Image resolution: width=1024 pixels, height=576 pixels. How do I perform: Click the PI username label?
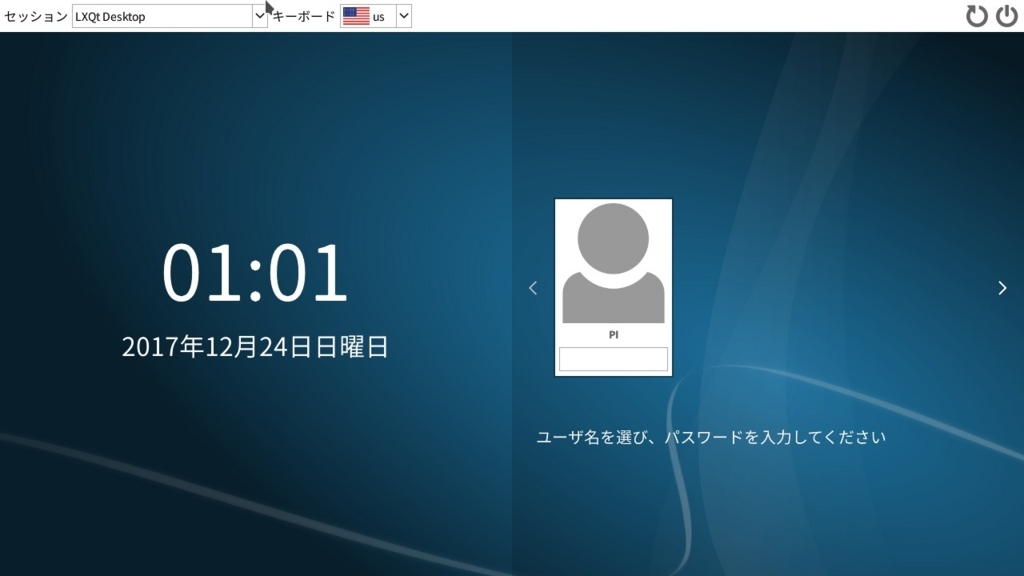(613, 334)
